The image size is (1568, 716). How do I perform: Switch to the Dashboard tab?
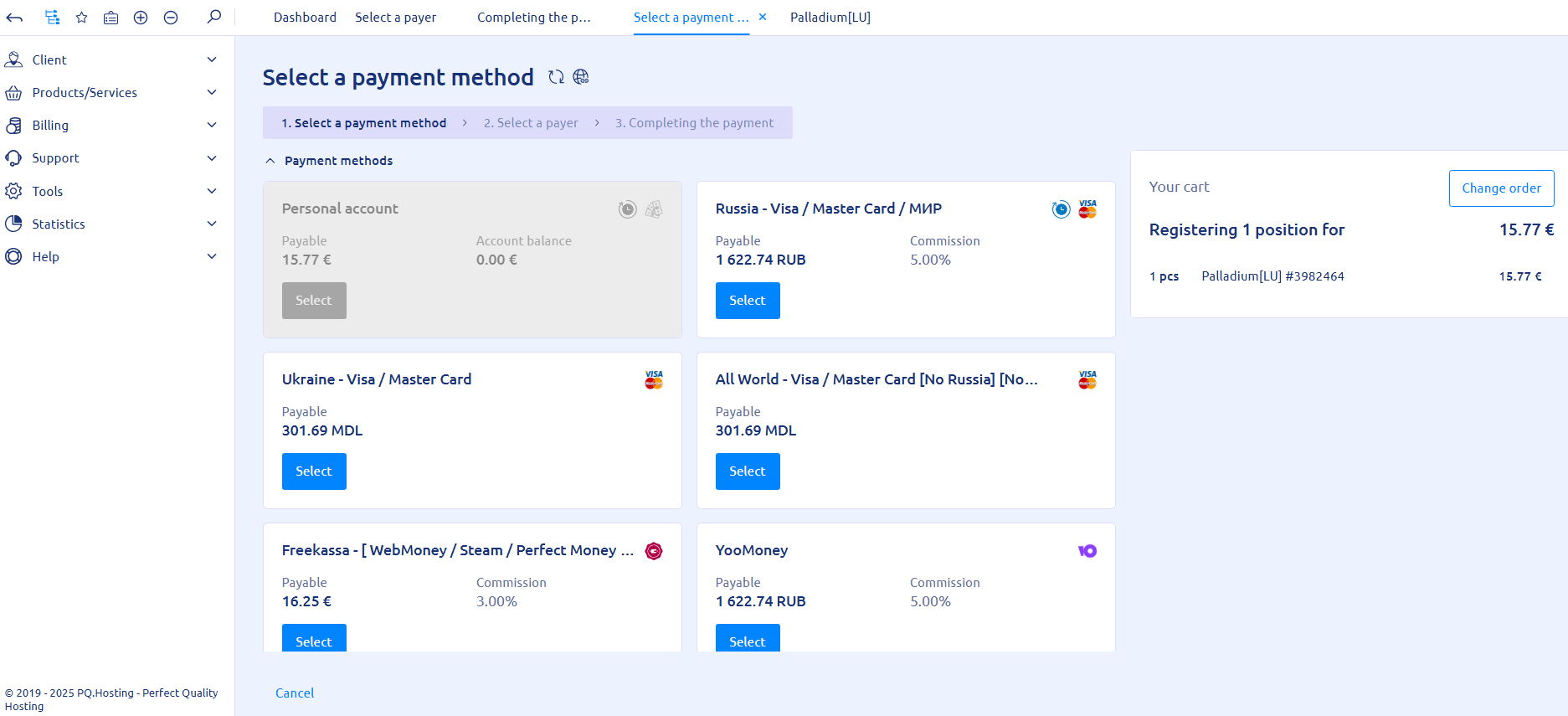[x=305, y=18]
